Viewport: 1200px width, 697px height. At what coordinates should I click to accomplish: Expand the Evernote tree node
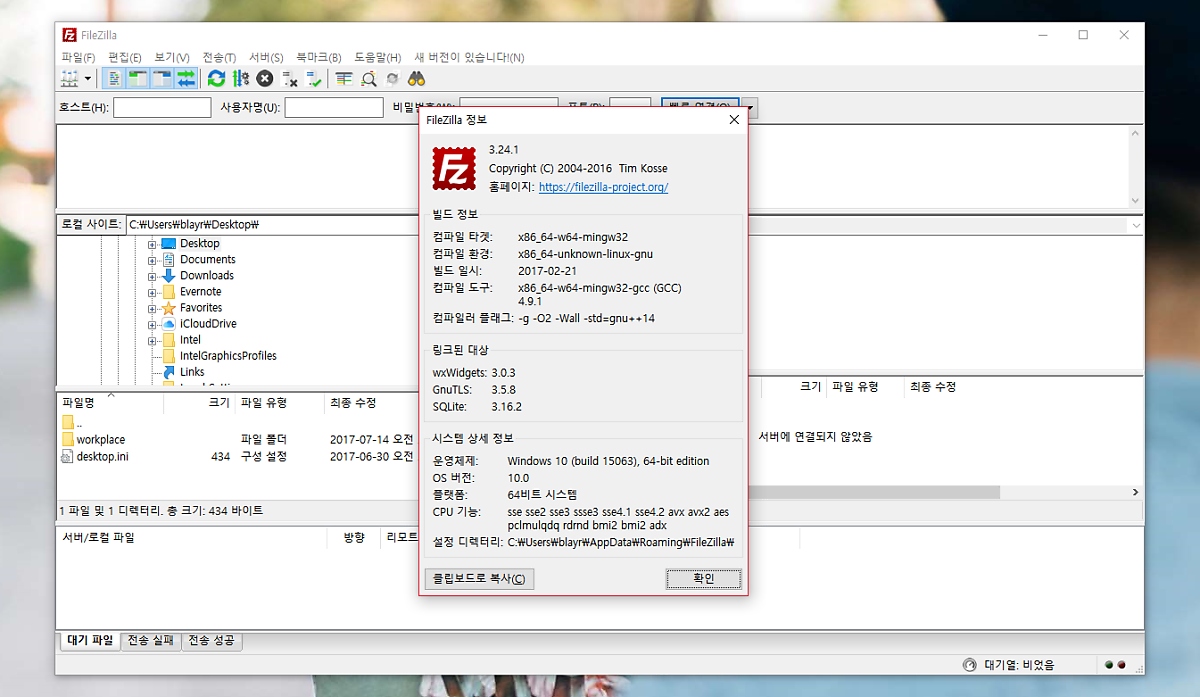click(x=152, y=292)
